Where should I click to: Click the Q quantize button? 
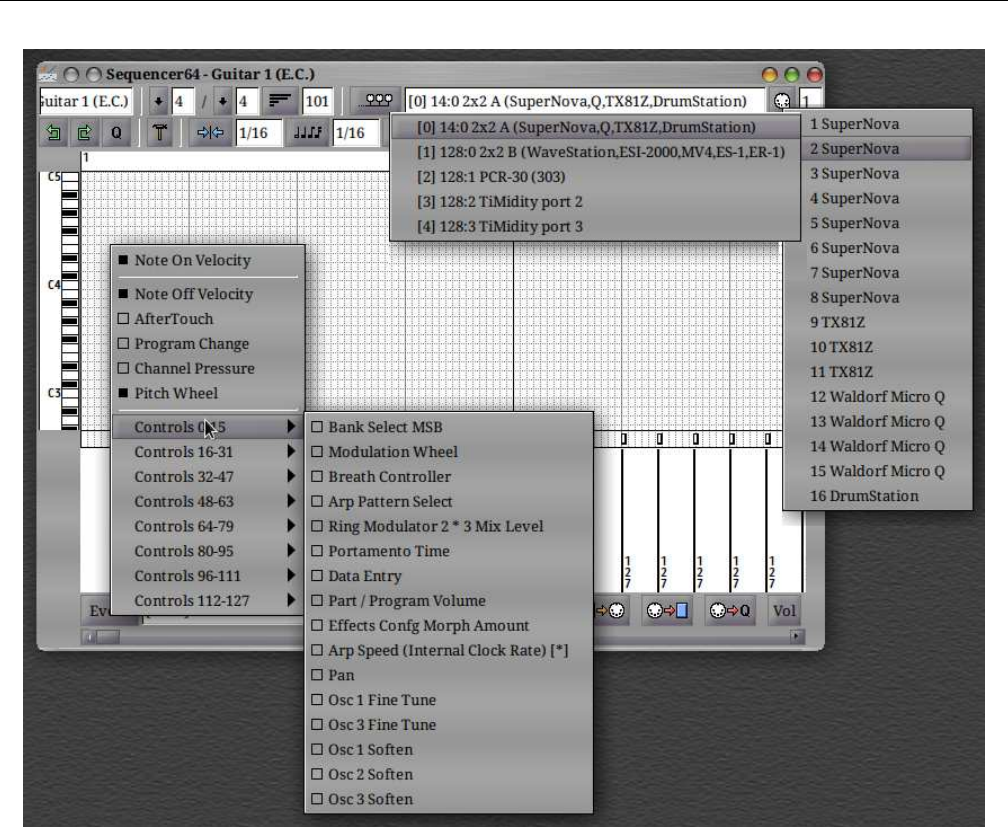[x=116, y=132]
